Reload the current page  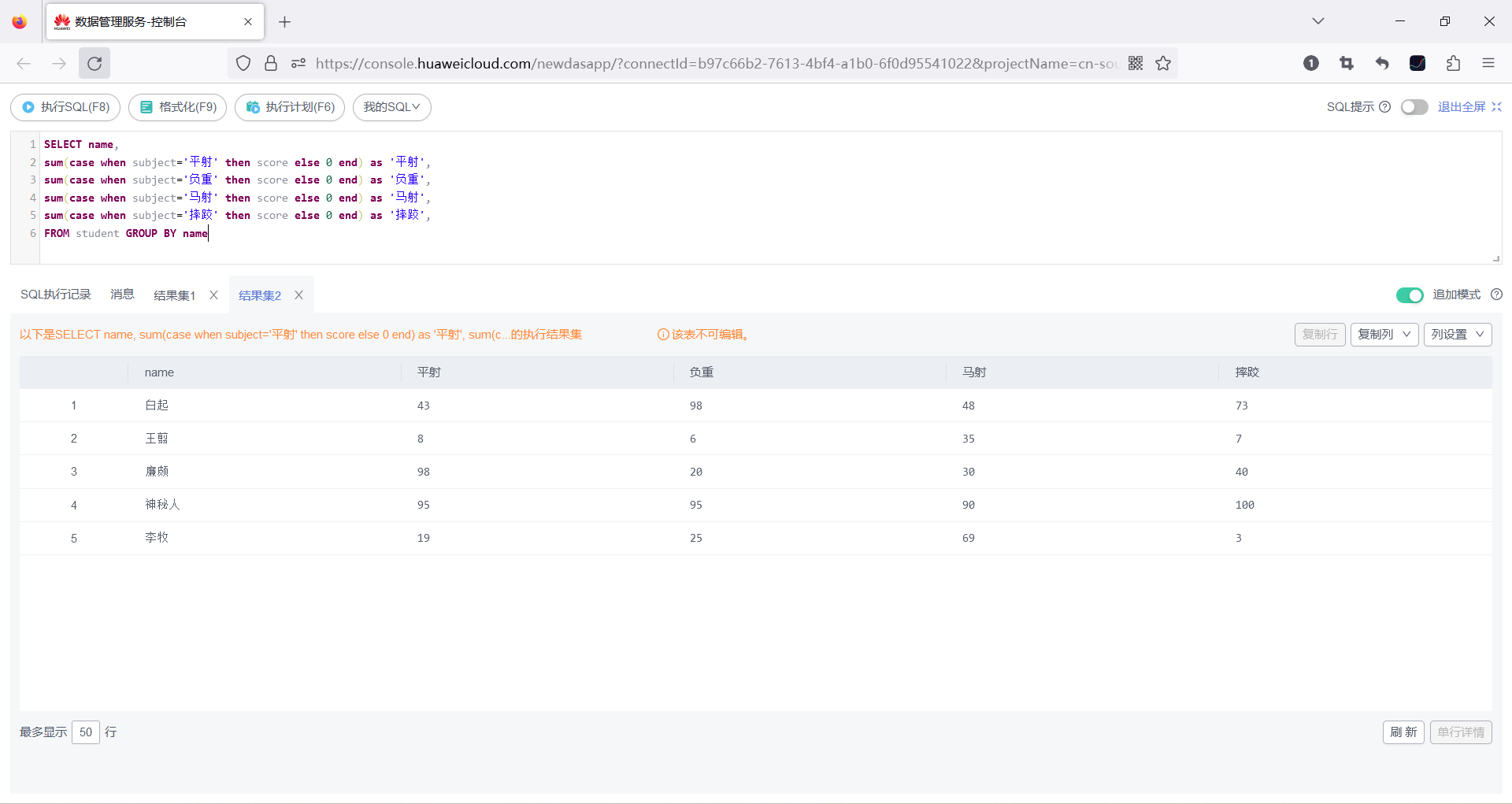tap(94, 63)
